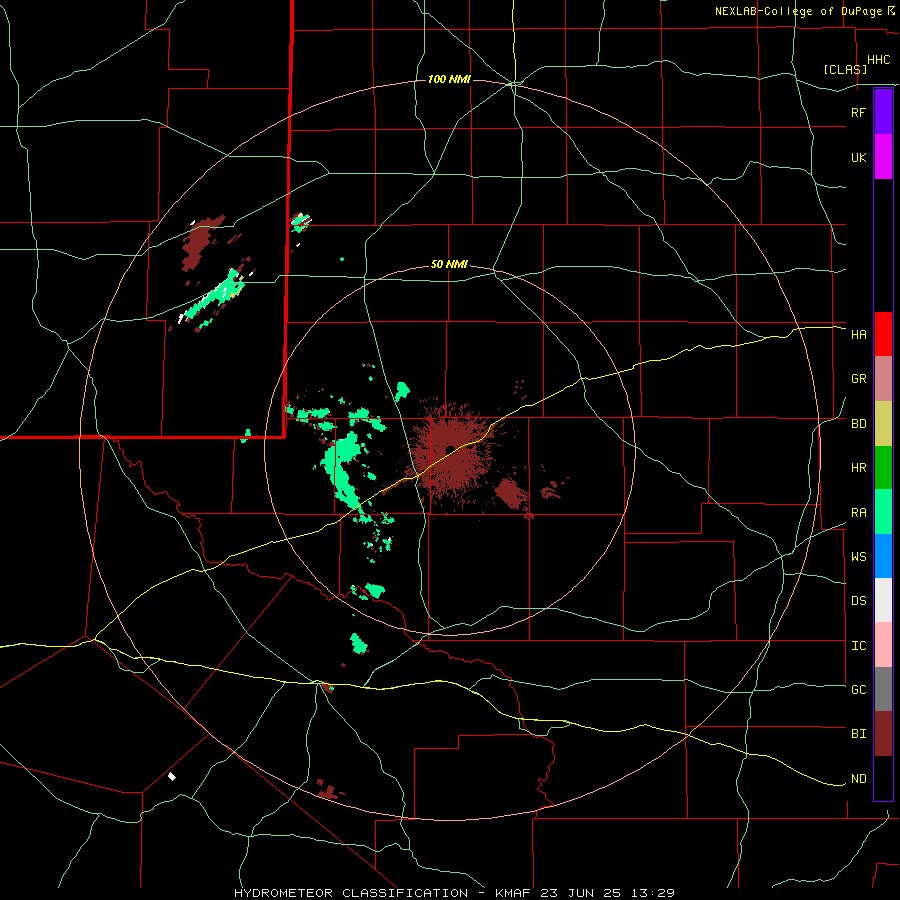The height and width of the screenshot is (900, 900).
Task: Click the white DS dry snow swatch
Action: pyautogui.click(x=883, y=600)
